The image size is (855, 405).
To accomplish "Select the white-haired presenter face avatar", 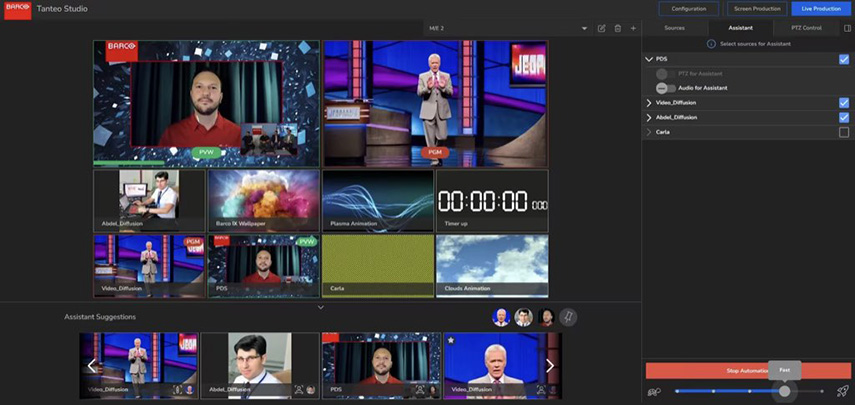I will pos(501,317).
